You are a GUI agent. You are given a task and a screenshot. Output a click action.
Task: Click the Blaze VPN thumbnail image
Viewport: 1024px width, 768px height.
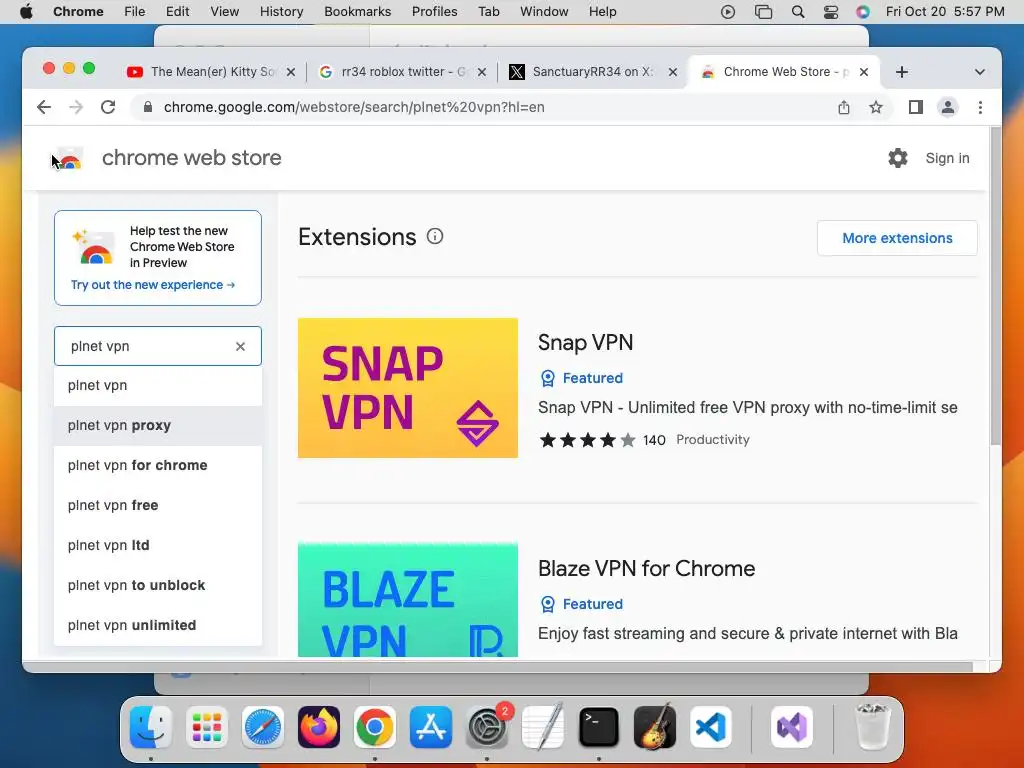pyautogui.click(x=408, y=600)
